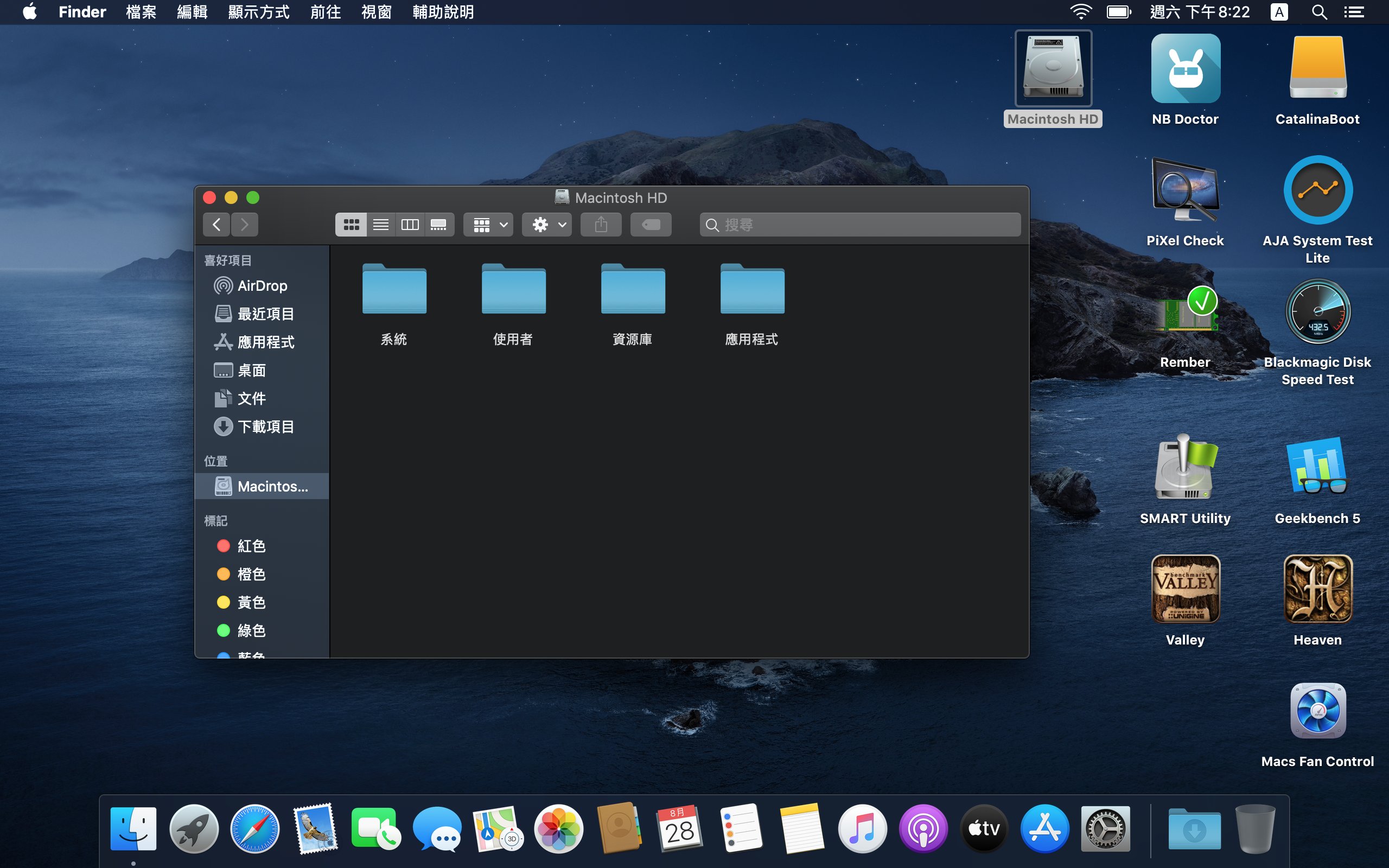
Task: Open the input source menu in menu bar
Action: 1279,12
